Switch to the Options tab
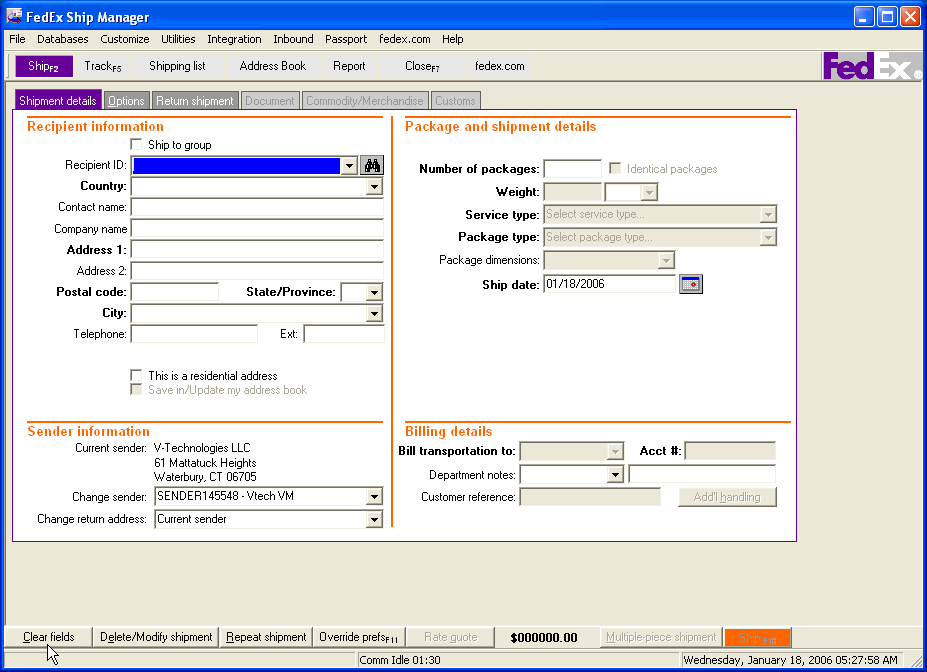This screenshot has height=672, width=927. (127, 101)
